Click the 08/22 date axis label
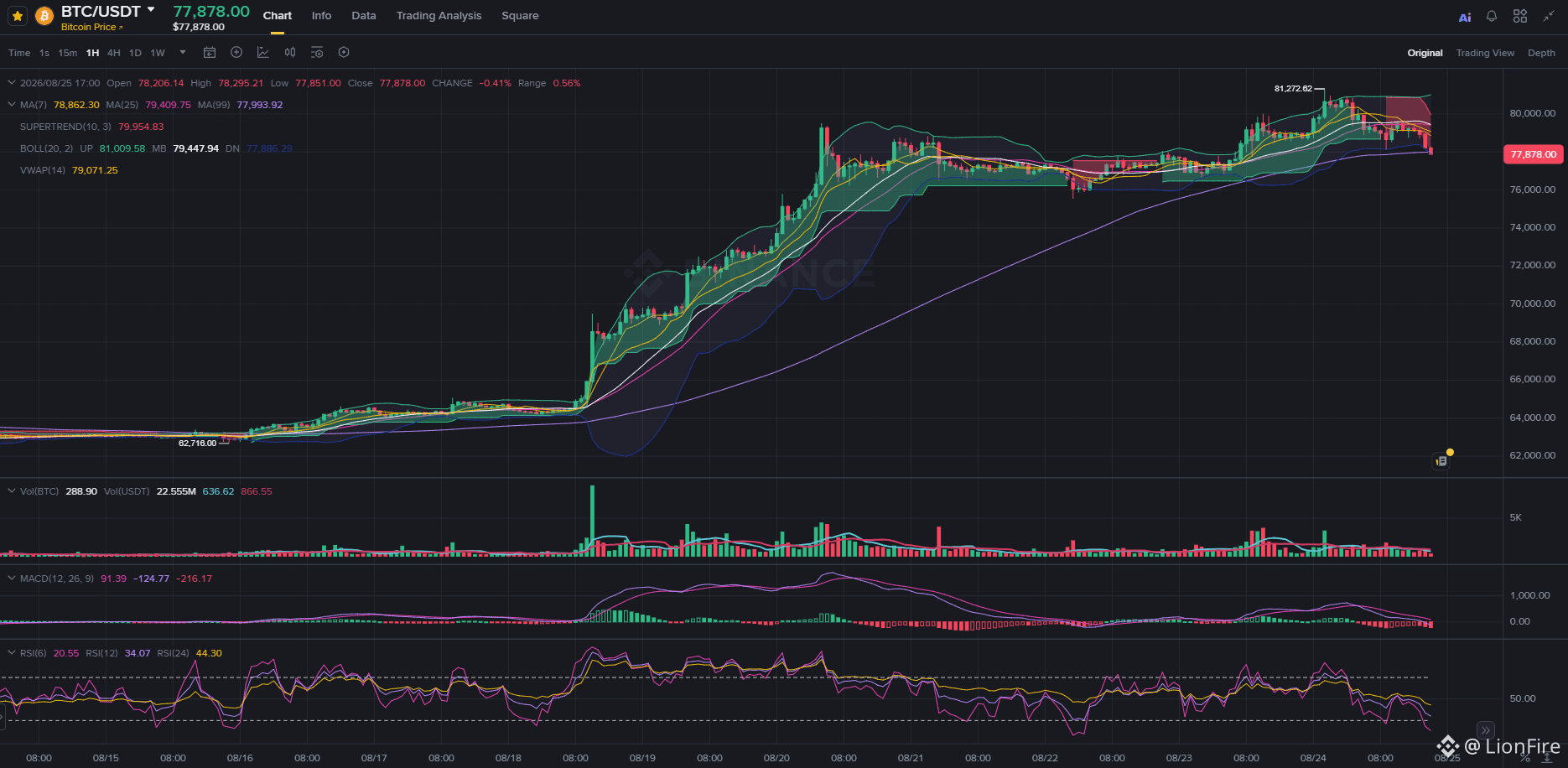 pyautogui.click(x=1045, y=758)
